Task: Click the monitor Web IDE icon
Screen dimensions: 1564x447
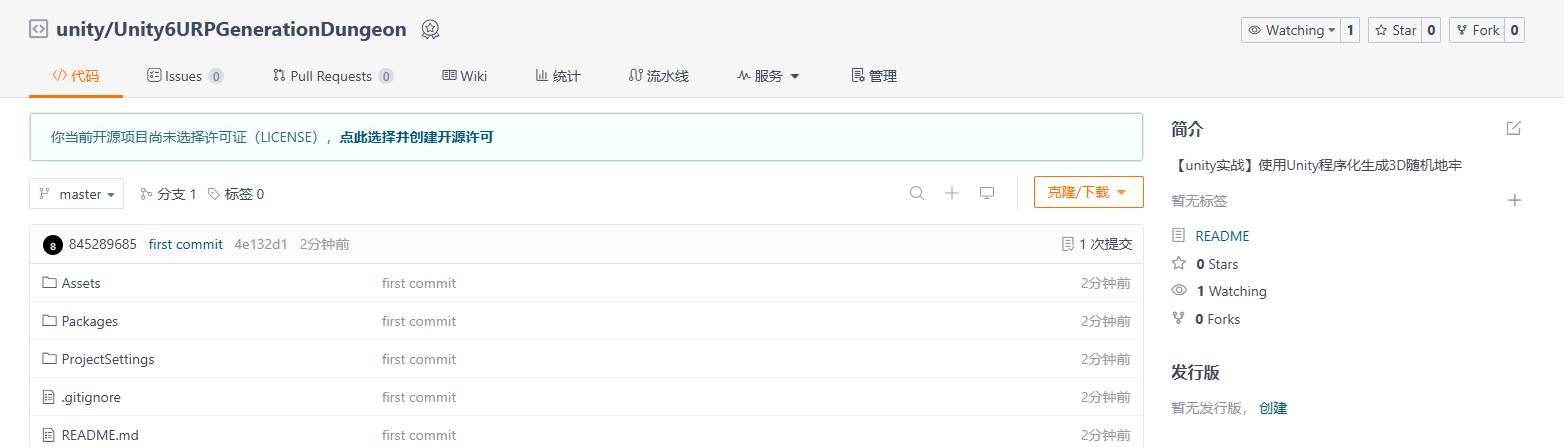Action: click(x=987, y=193)
